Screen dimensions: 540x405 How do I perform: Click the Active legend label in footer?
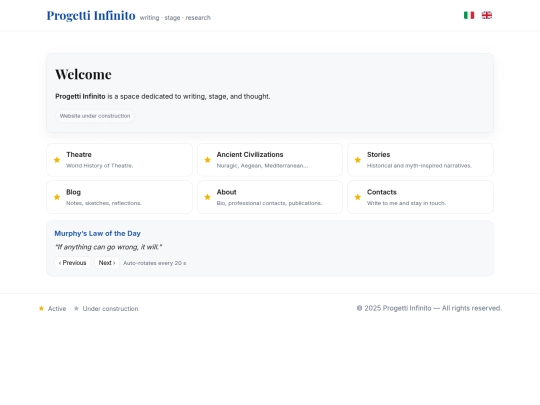click(x=57, y=309)
